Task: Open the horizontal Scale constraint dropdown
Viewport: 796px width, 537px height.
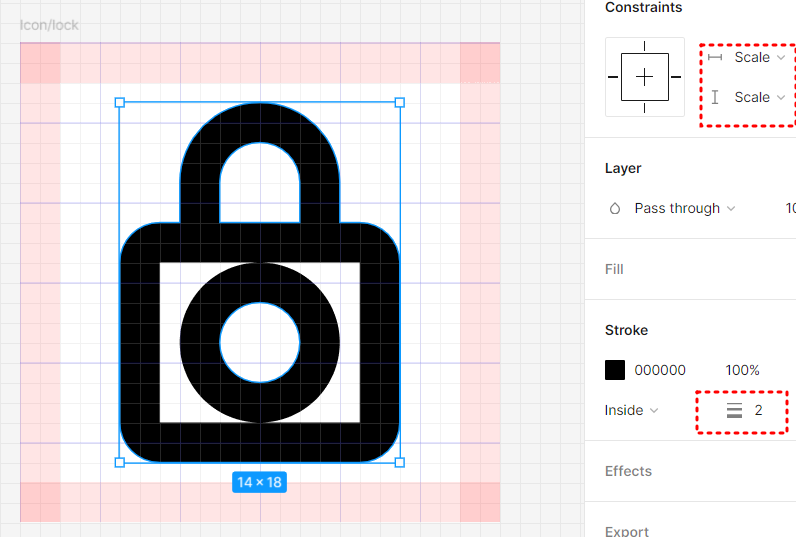Action: (x=760, y=57)
